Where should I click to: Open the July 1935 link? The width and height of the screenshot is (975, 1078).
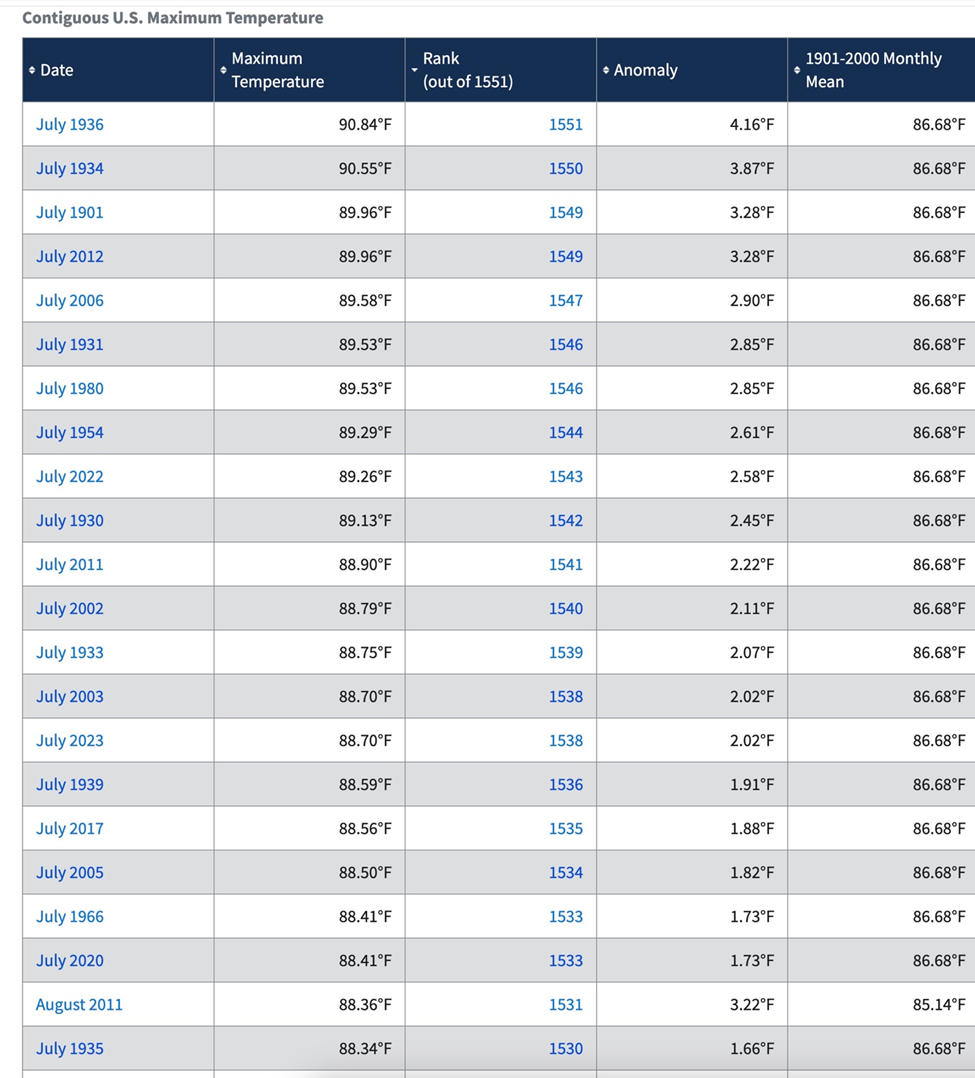(x=69, y=1048)
